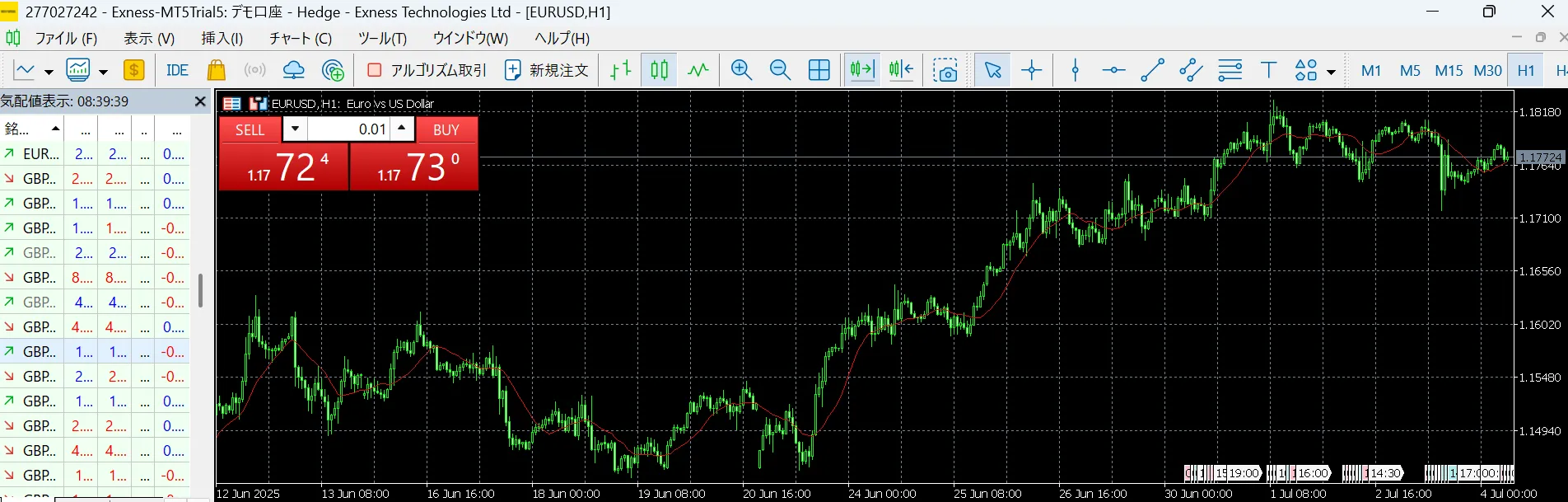Click the copy trading radar plus icon
This screenshot has height=502, width=1568.
click(333, 71)
